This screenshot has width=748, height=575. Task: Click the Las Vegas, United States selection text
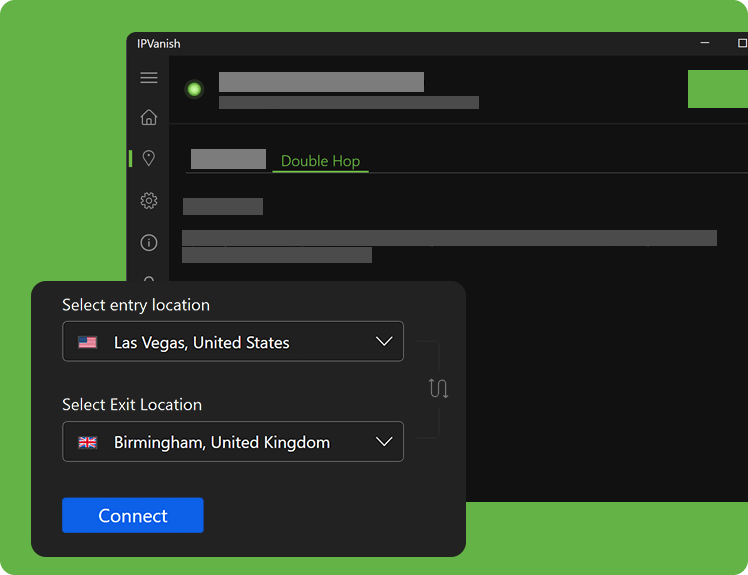[x=201, y=342]
